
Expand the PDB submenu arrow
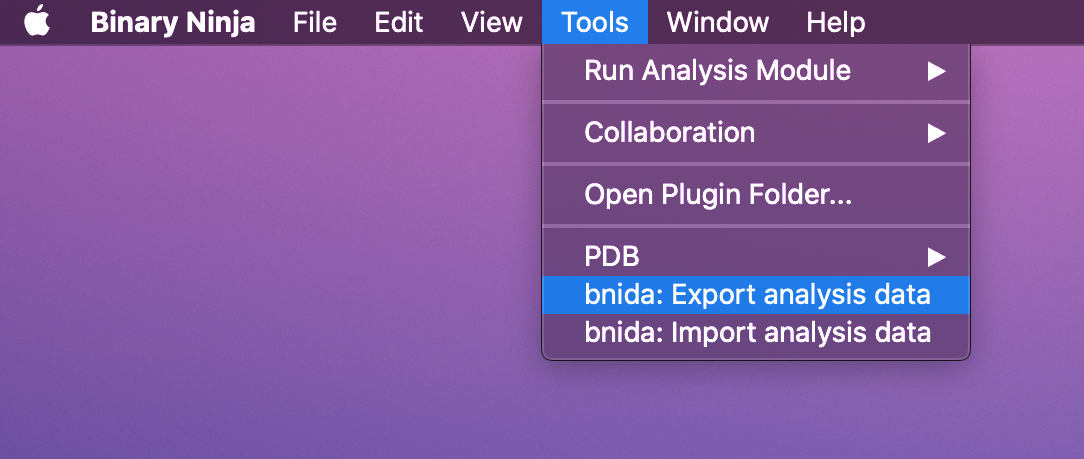point(937,257)
